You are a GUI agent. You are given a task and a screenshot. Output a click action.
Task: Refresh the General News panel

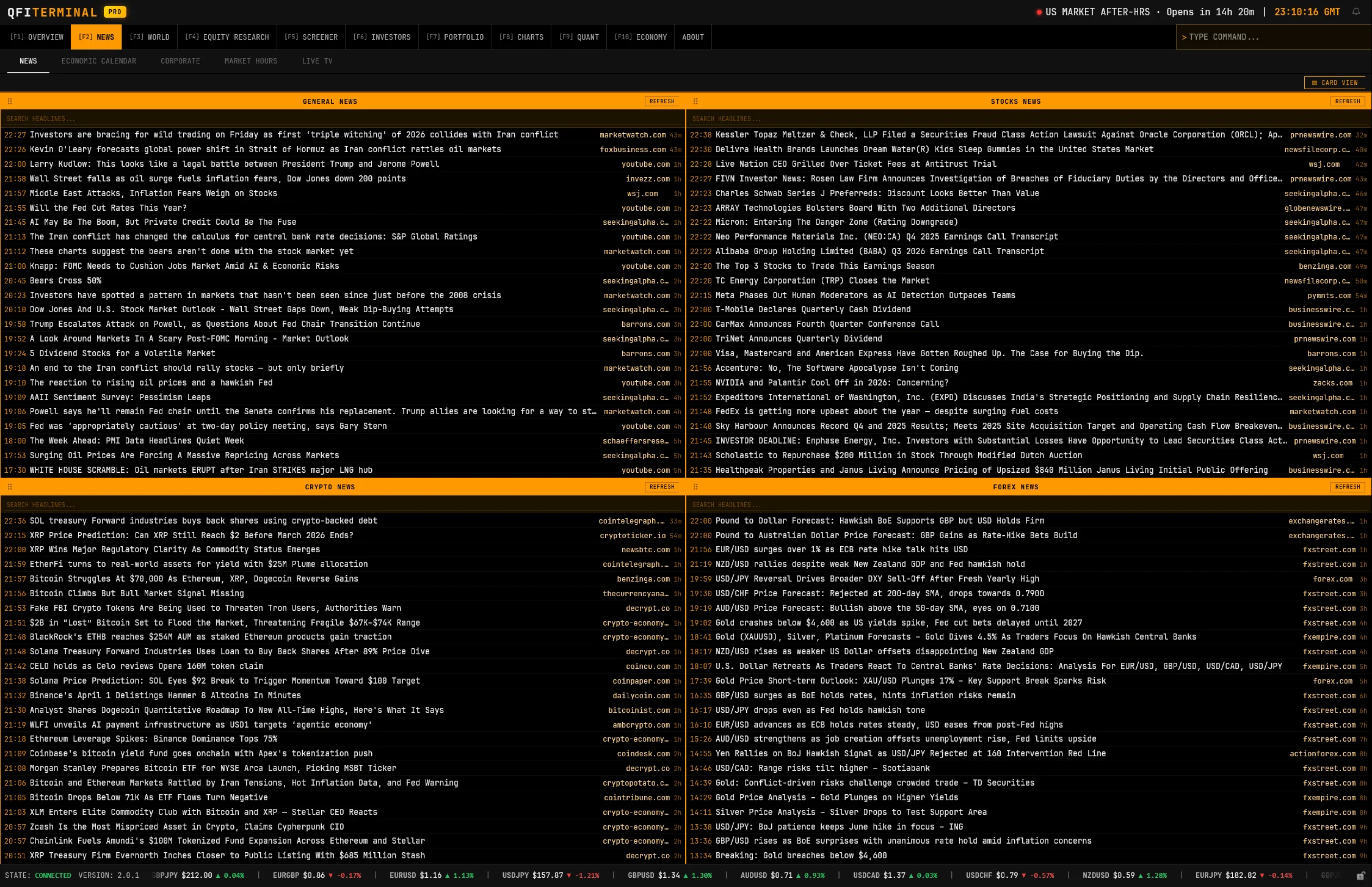tap(662, 101)
